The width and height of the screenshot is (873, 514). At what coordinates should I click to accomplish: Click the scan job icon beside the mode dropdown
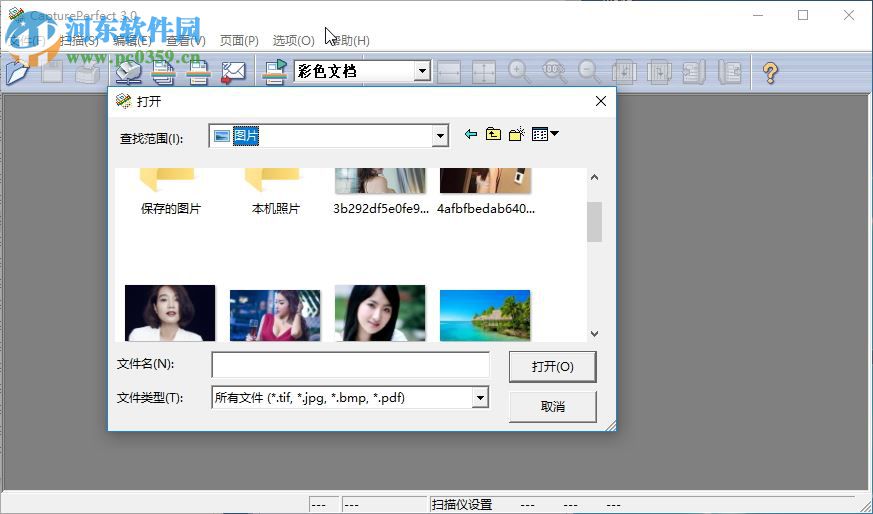(x=274, y=72)
